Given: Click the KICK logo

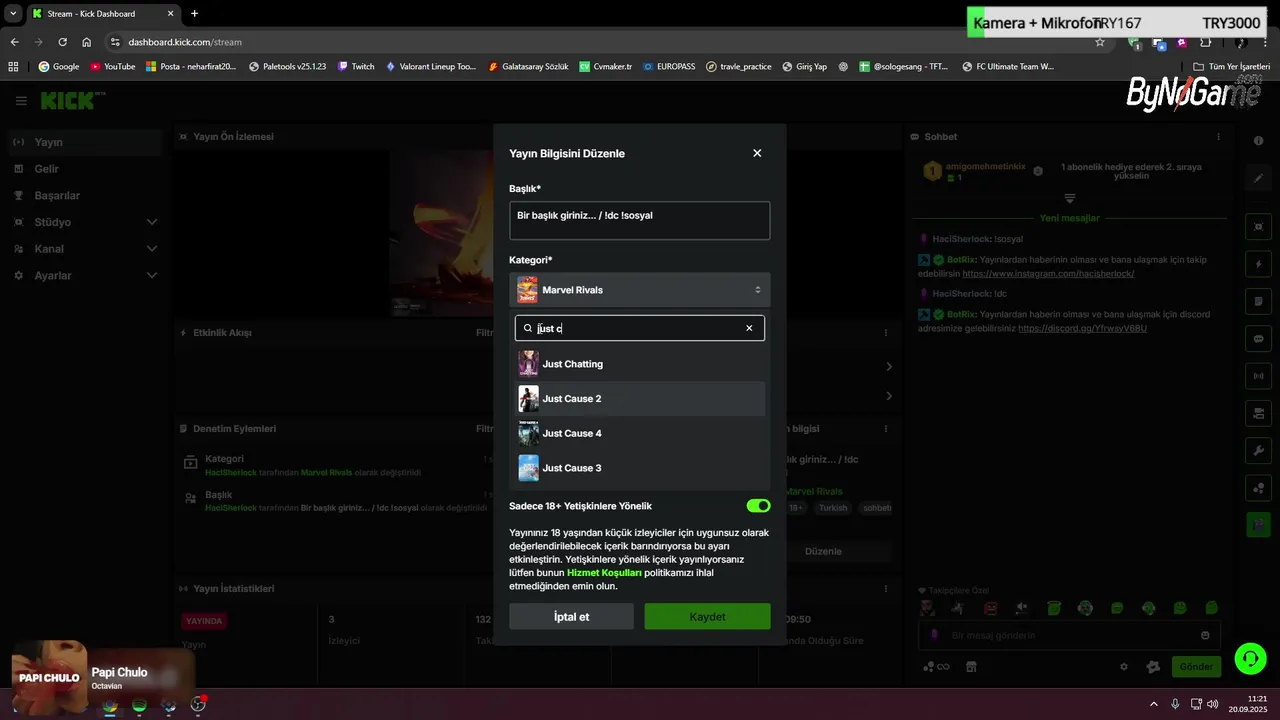Looking at the screenshot, I should 72,101.
